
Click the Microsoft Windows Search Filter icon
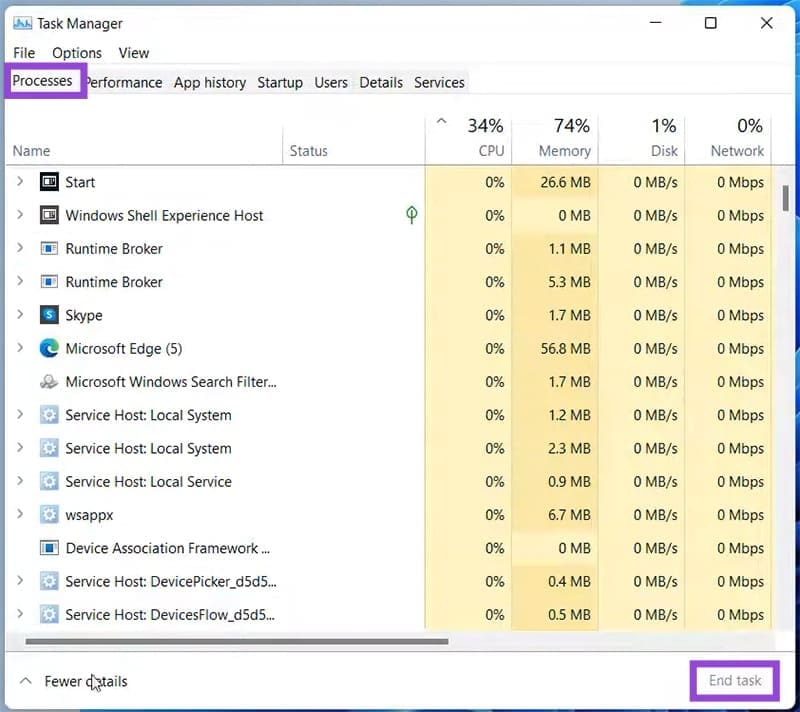coord(48,381)
